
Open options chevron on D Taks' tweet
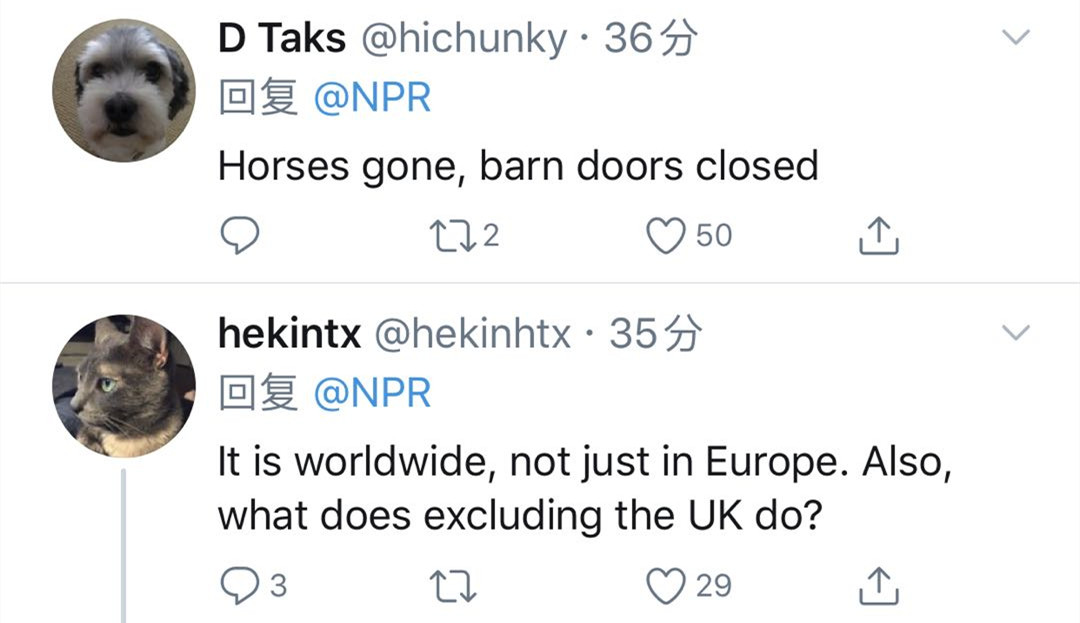[1016, 38]
